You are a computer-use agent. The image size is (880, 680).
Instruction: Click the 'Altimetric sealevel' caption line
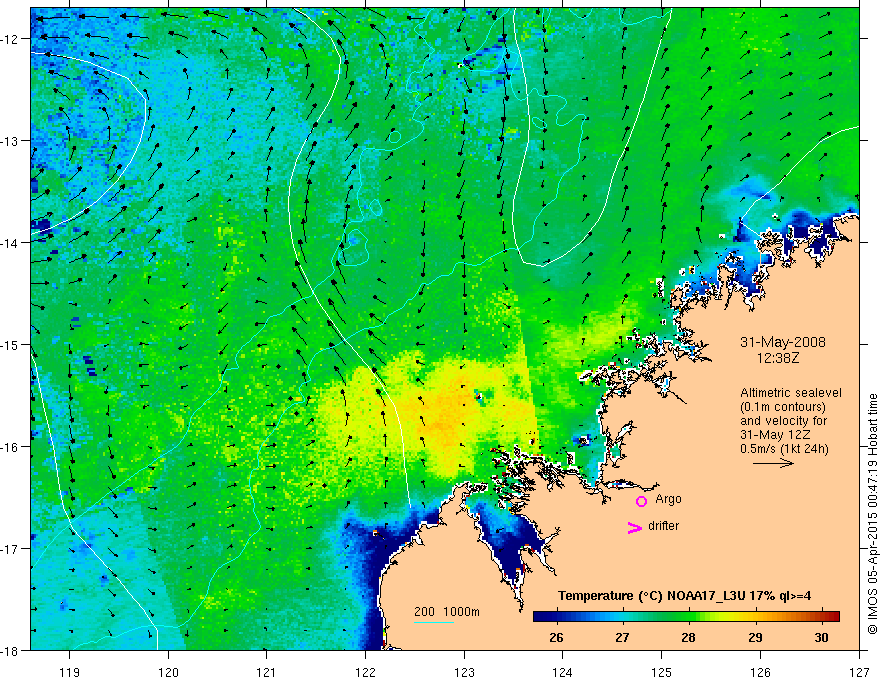[791, 393]
